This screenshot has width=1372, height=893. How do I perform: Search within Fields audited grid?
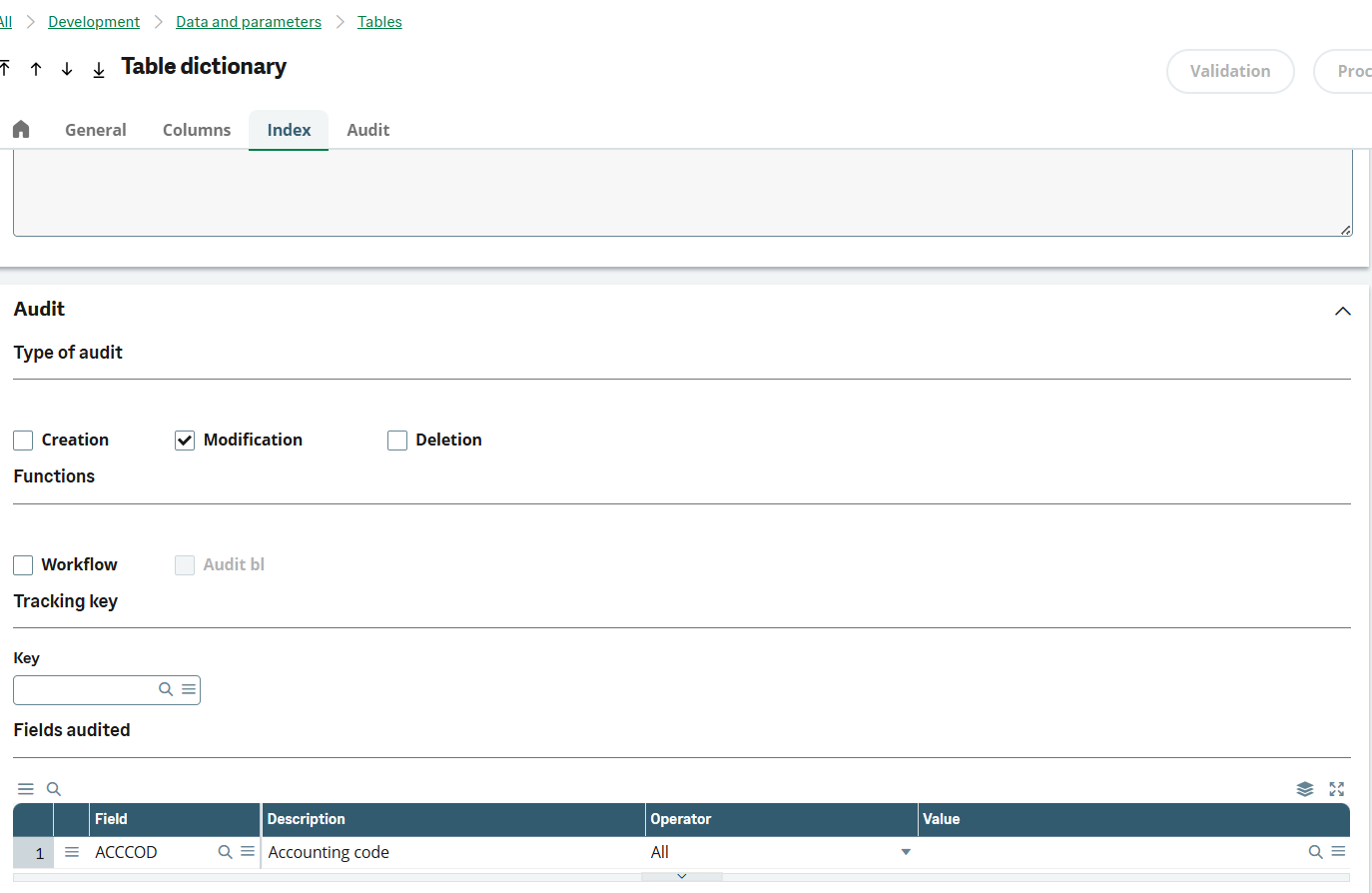pos(54,789)
